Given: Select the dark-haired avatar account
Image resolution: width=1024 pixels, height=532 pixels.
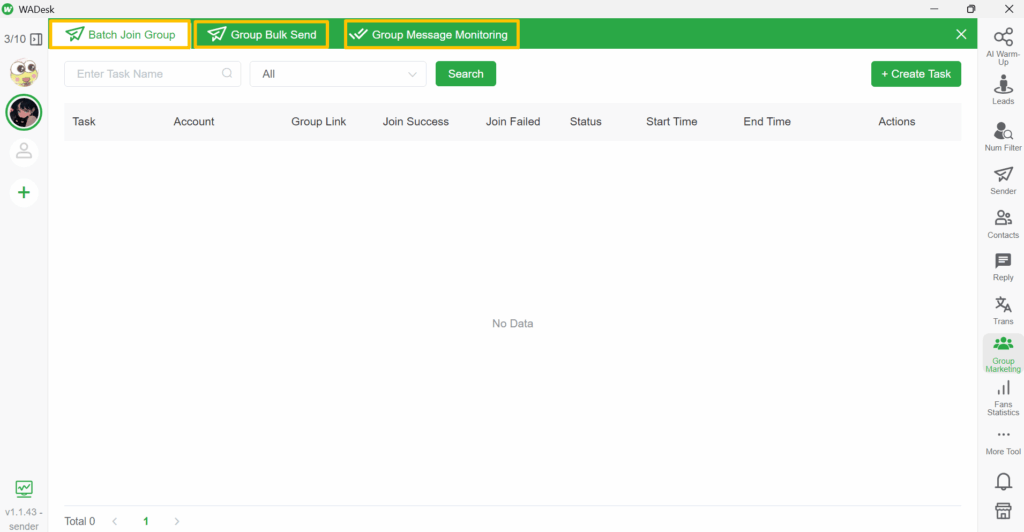Looking at the screenshot, I should pyautogui.click(x=24, y=112).
